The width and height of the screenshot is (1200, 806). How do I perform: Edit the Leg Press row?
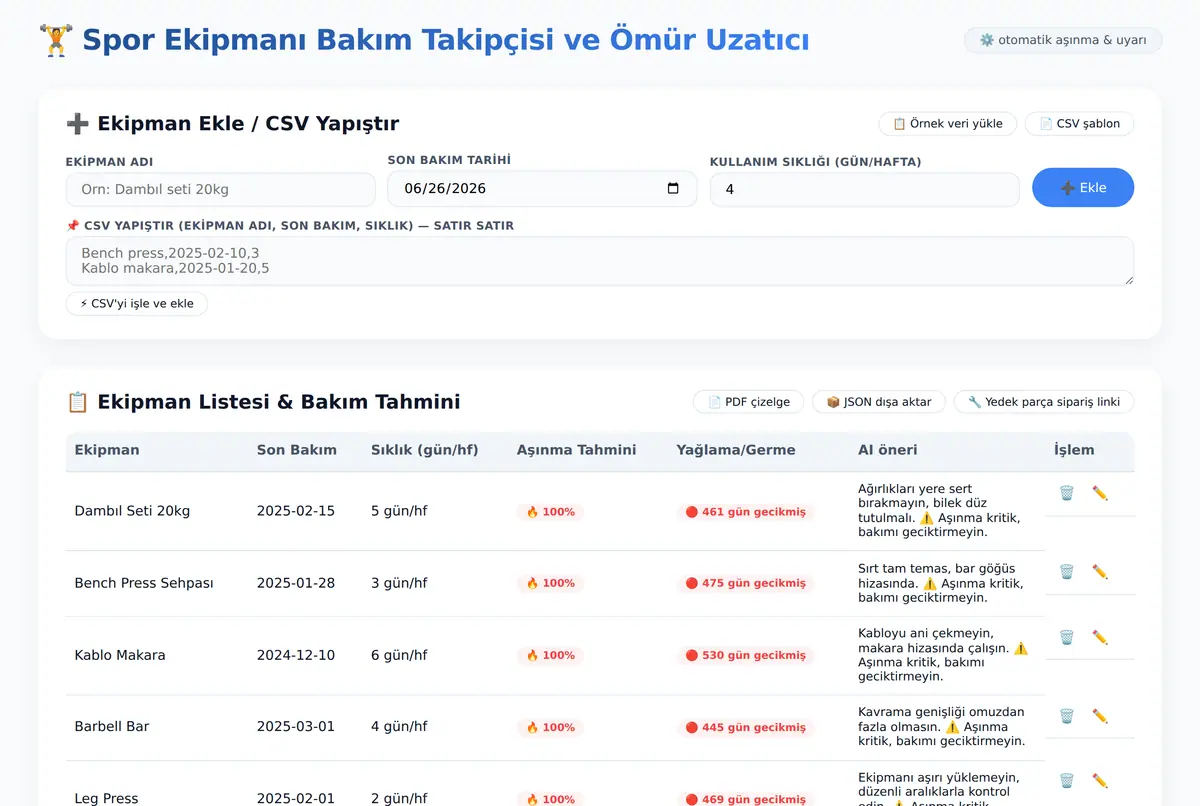[1100, 781]
